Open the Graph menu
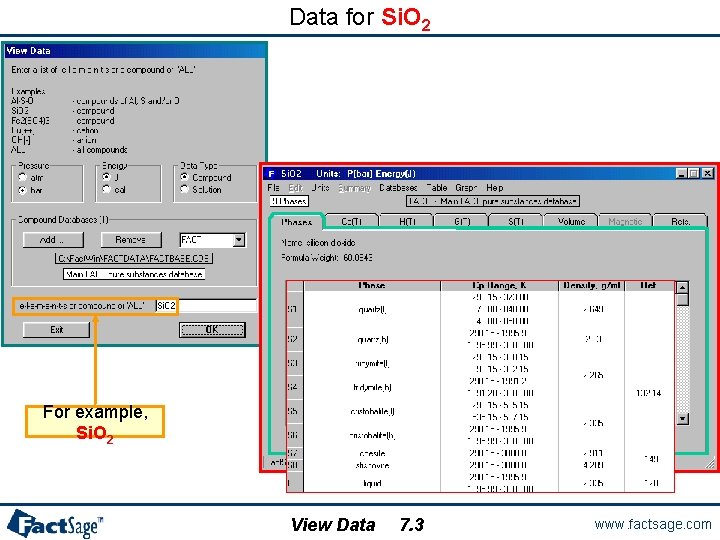This screenshot has height=540, width=720. click(466, 188)
